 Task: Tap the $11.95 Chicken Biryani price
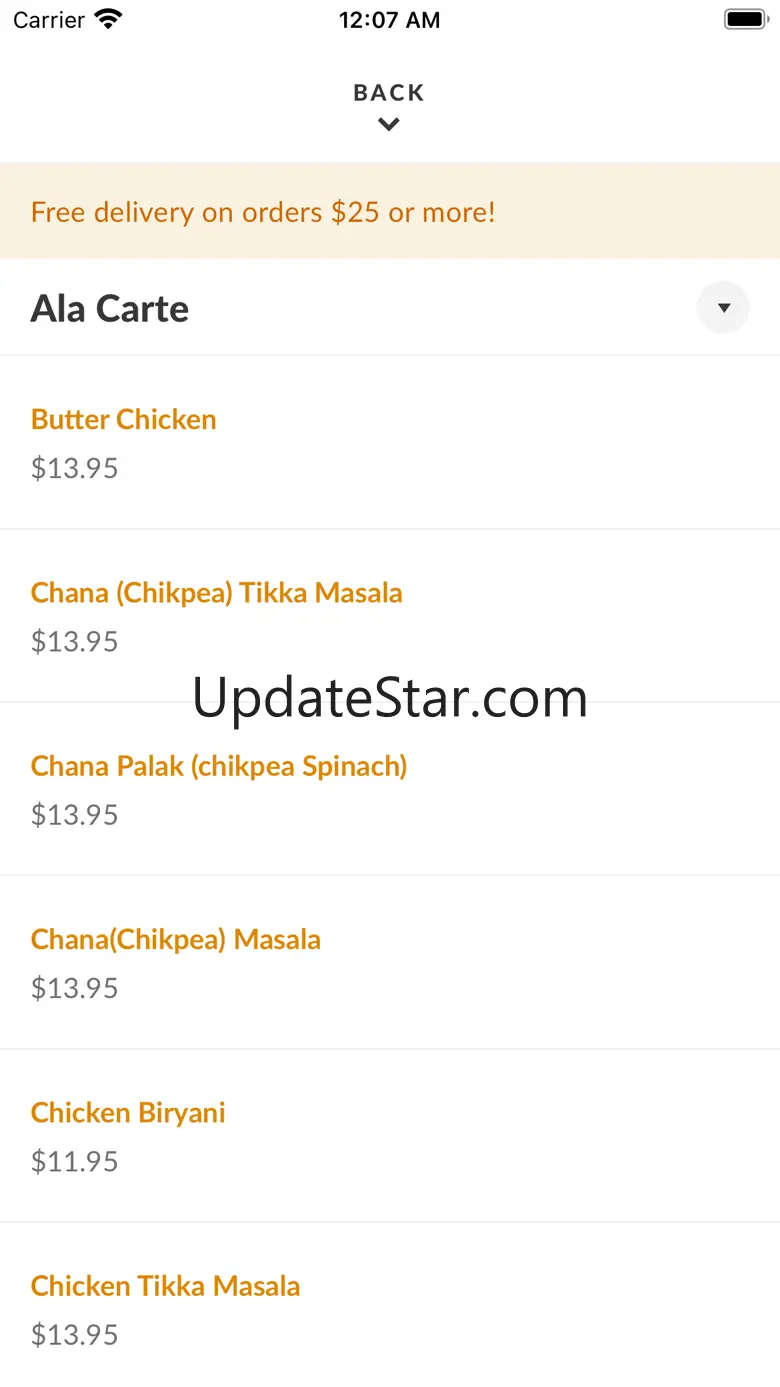point(75,1161)
